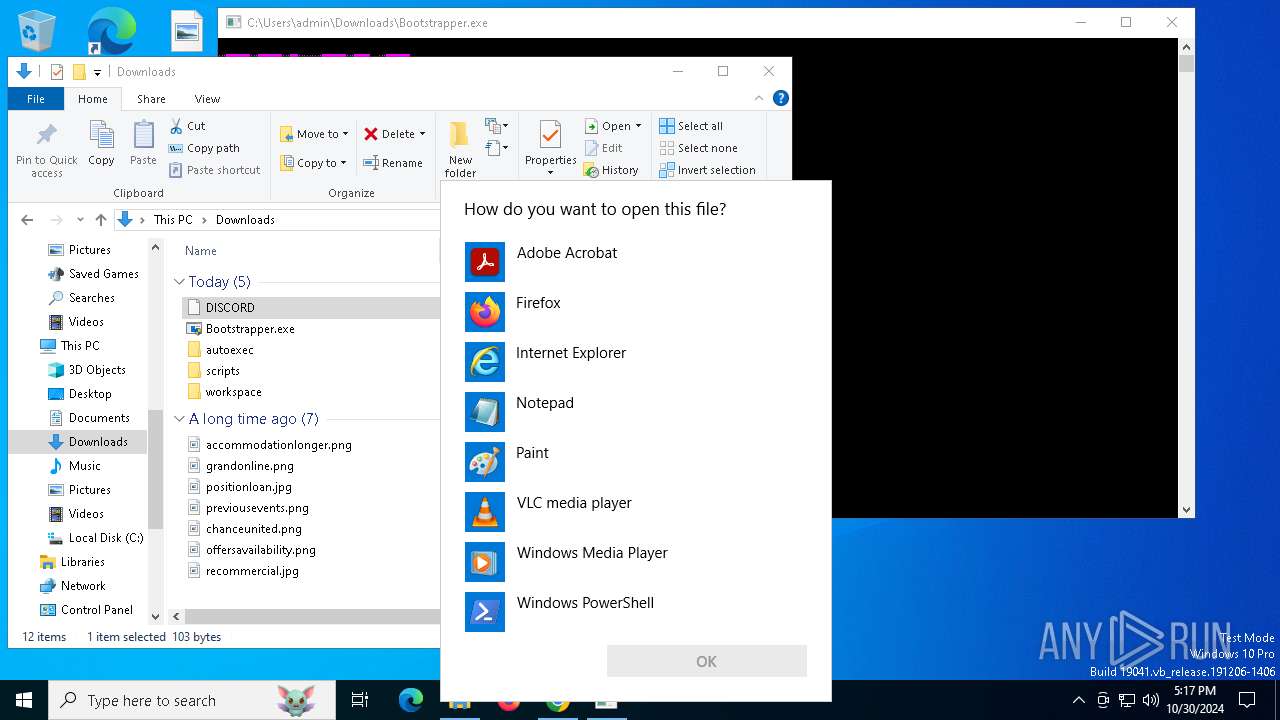Open Downloads in the navigation pane
1280x720 pixels.
pyautogui.click(x=98, y=442)
